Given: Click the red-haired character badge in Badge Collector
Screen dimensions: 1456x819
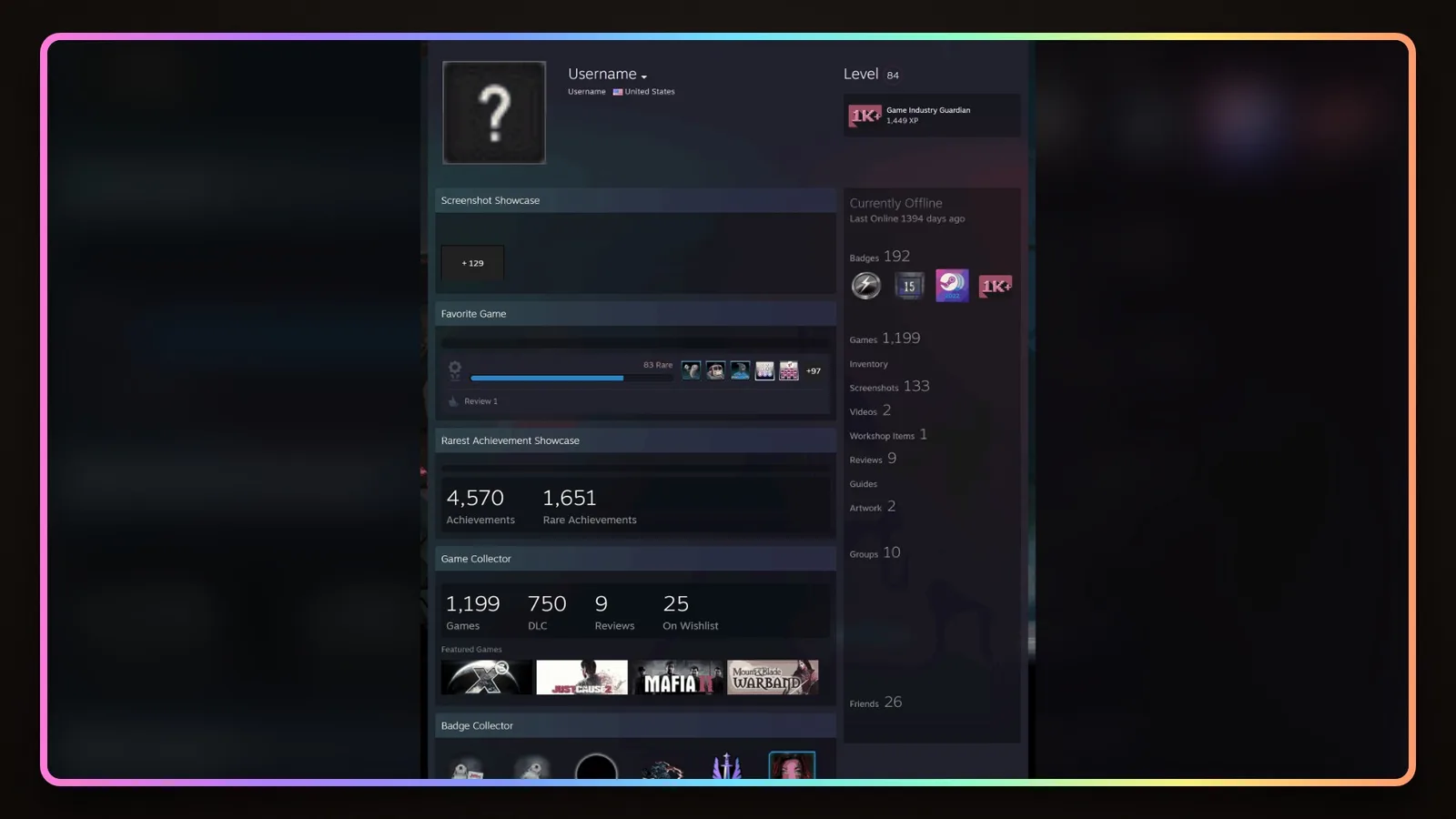Looking at the screenshot, I should point(792,765).
